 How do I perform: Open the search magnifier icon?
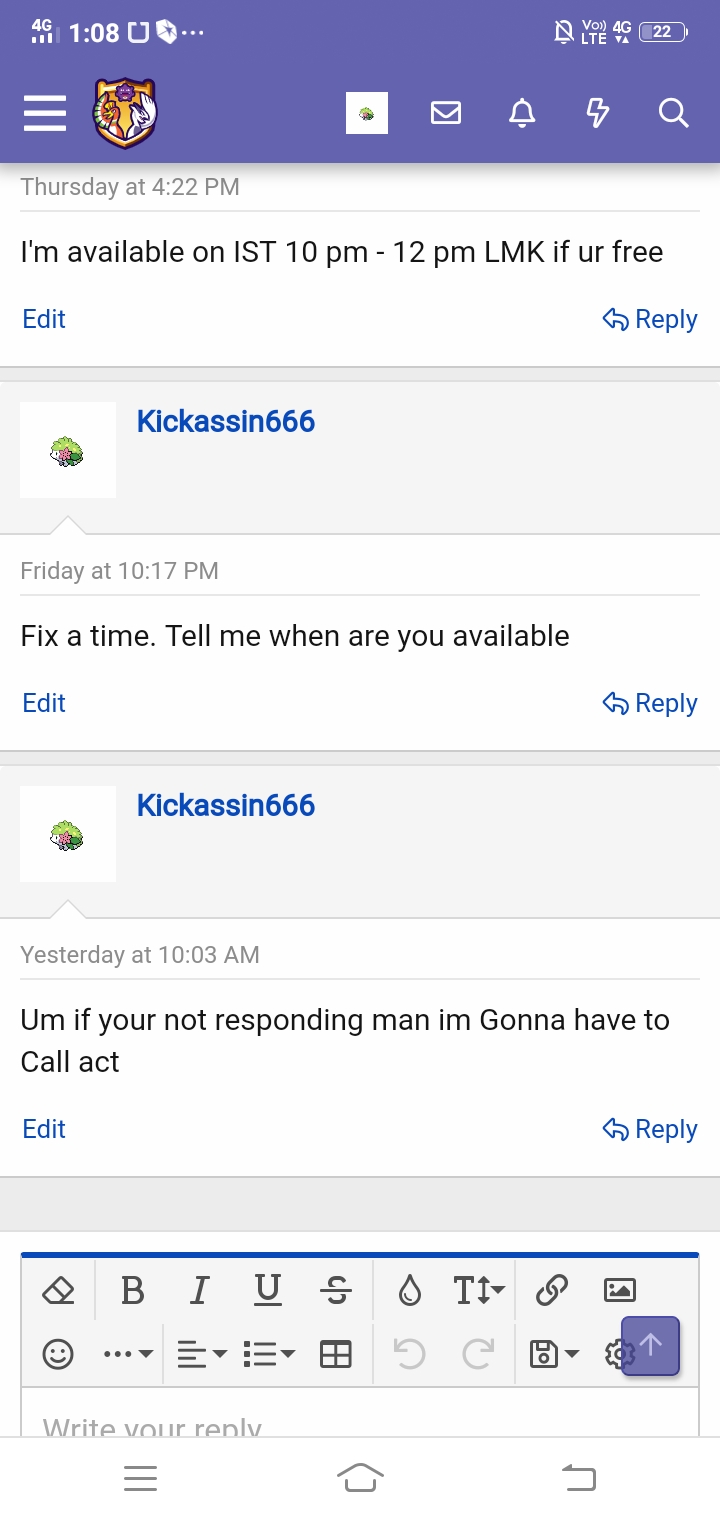[674, 113]
